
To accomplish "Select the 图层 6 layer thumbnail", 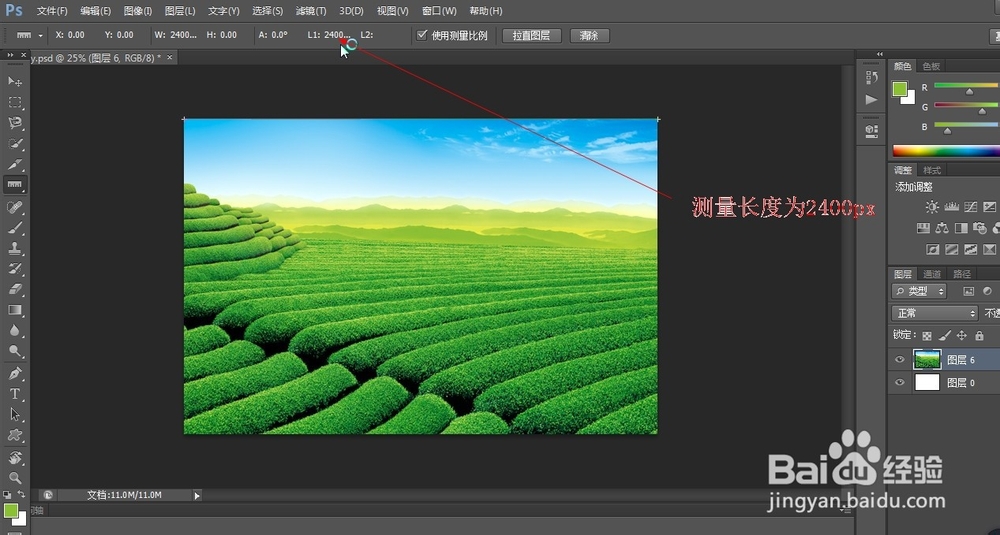I will pos(927,360).
